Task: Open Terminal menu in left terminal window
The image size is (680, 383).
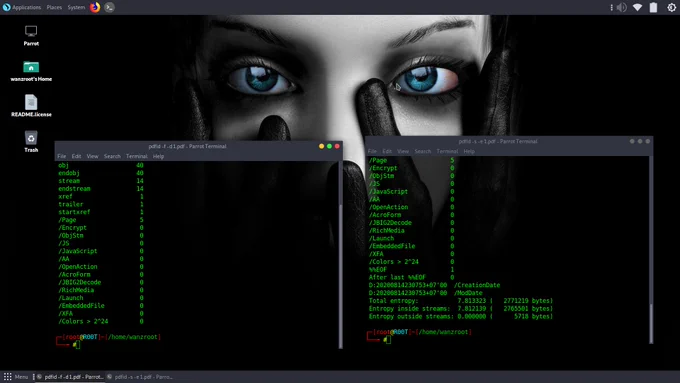Action: click(x=137, y=156)
